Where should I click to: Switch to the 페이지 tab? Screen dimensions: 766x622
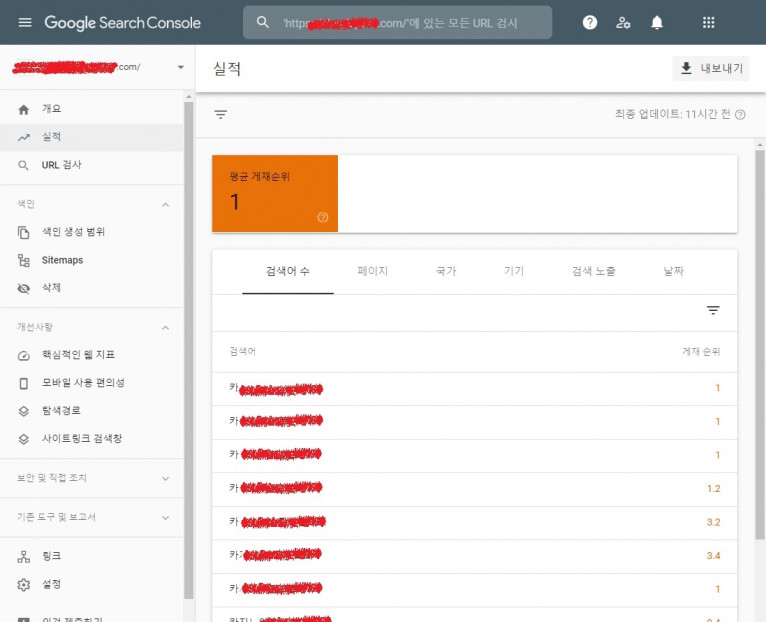[373, 271]
